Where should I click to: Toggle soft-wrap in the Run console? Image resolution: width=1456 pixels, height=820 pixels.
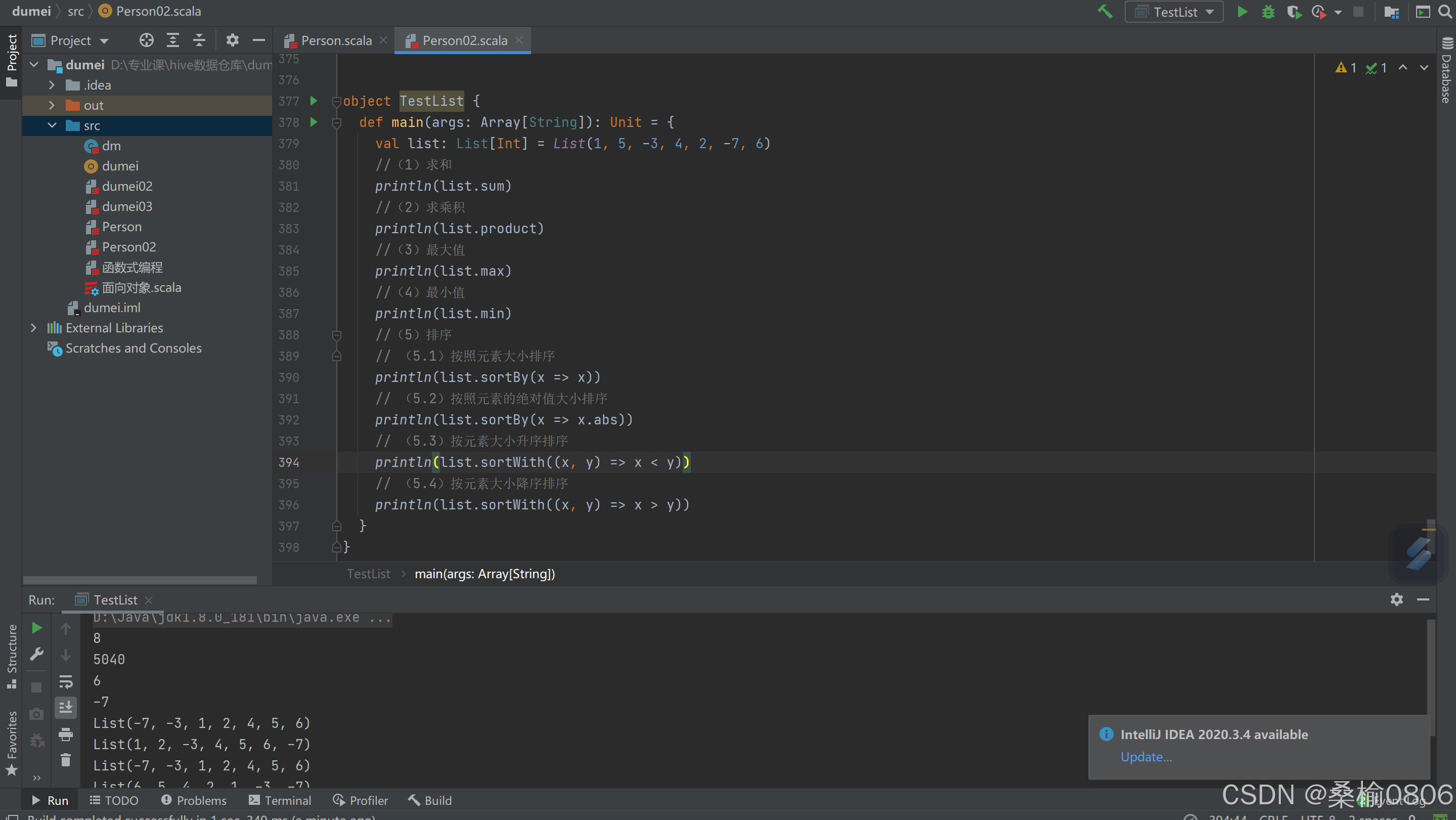[66, 681]
